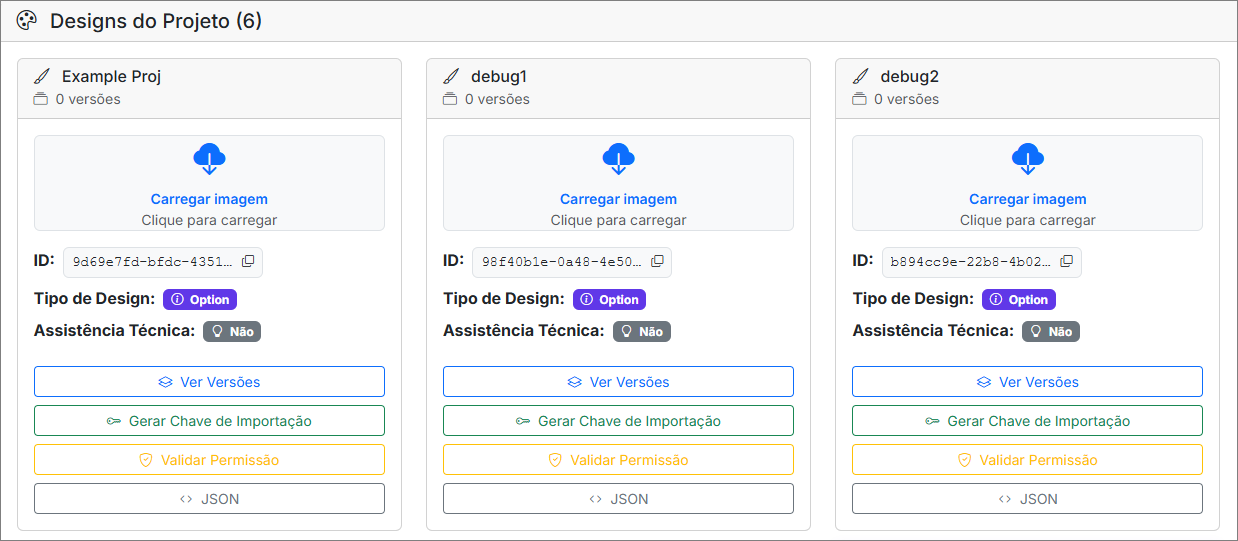
Task: Click the Option badge in debug2
Action: click(x=1019, y=299)
